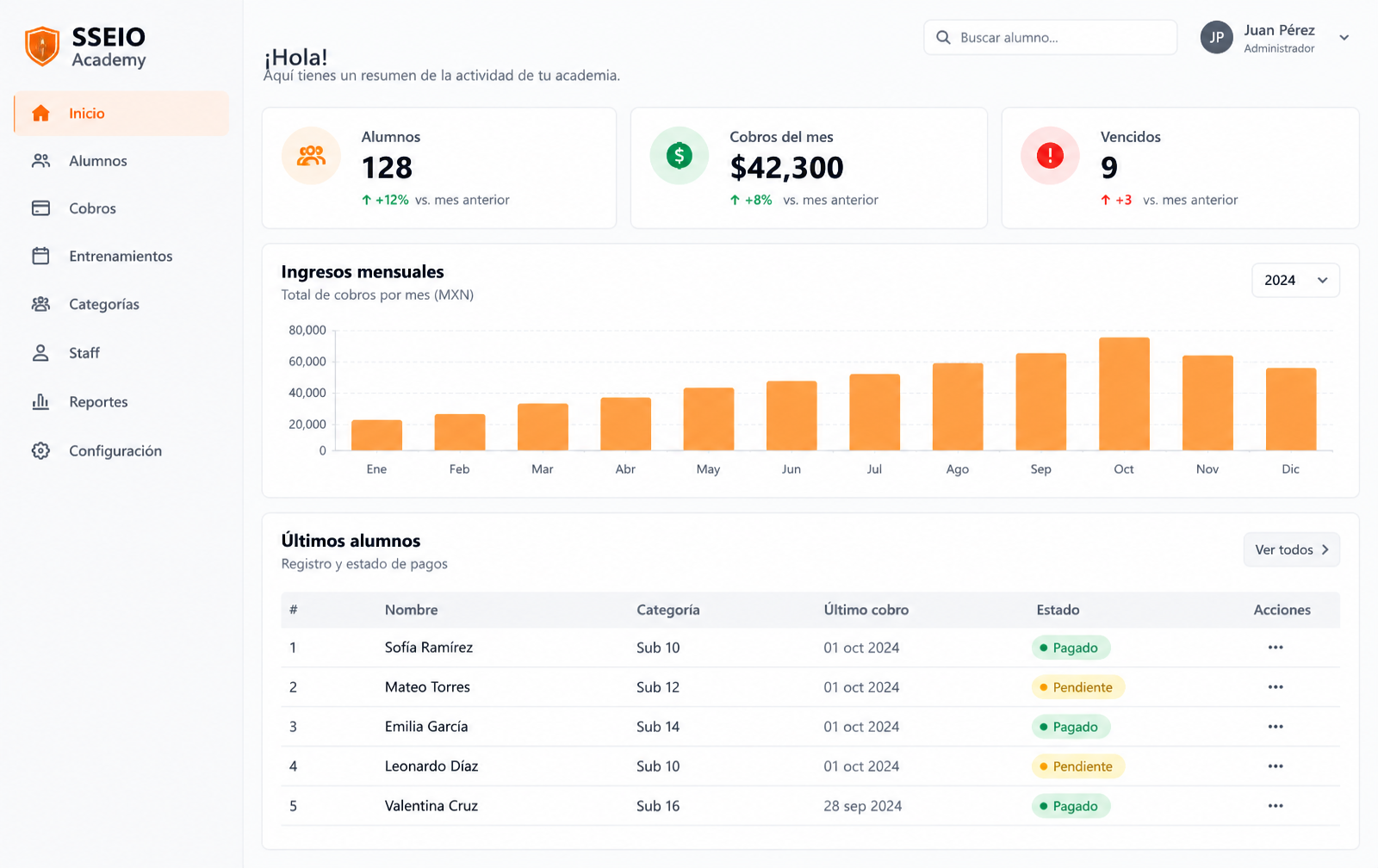Open actions menu for Leonardo Díaz
This screenshot has height=868, width=1378.
click(1276, 766)
